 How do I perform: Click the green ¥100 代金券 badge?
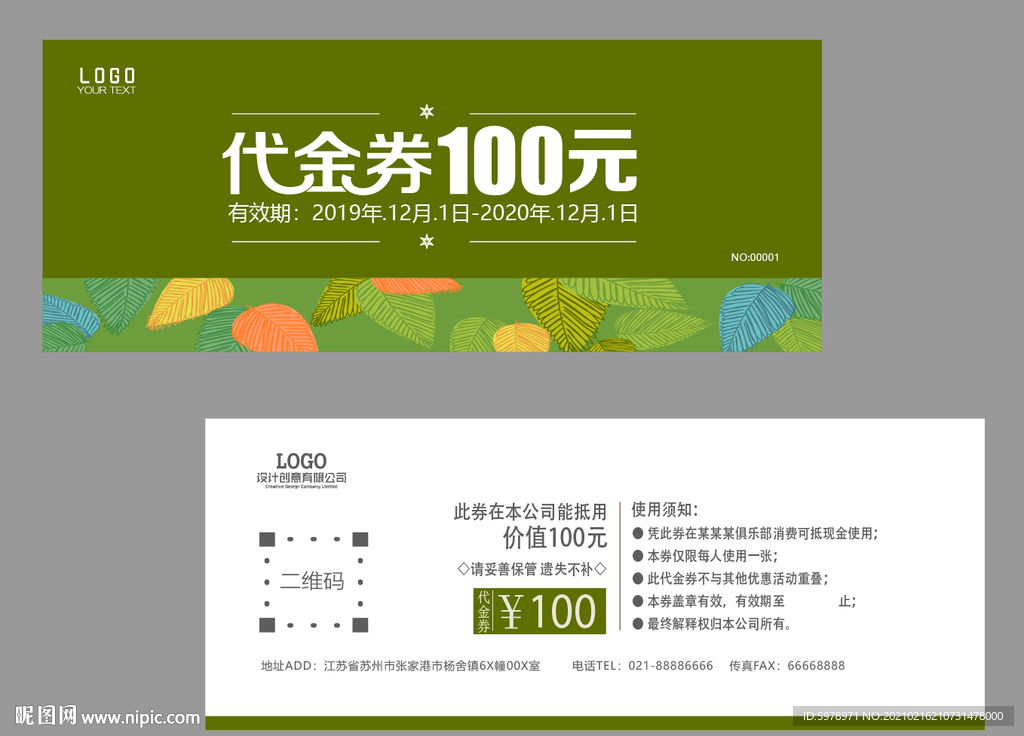pyautogui.click(x=540, y=611)
